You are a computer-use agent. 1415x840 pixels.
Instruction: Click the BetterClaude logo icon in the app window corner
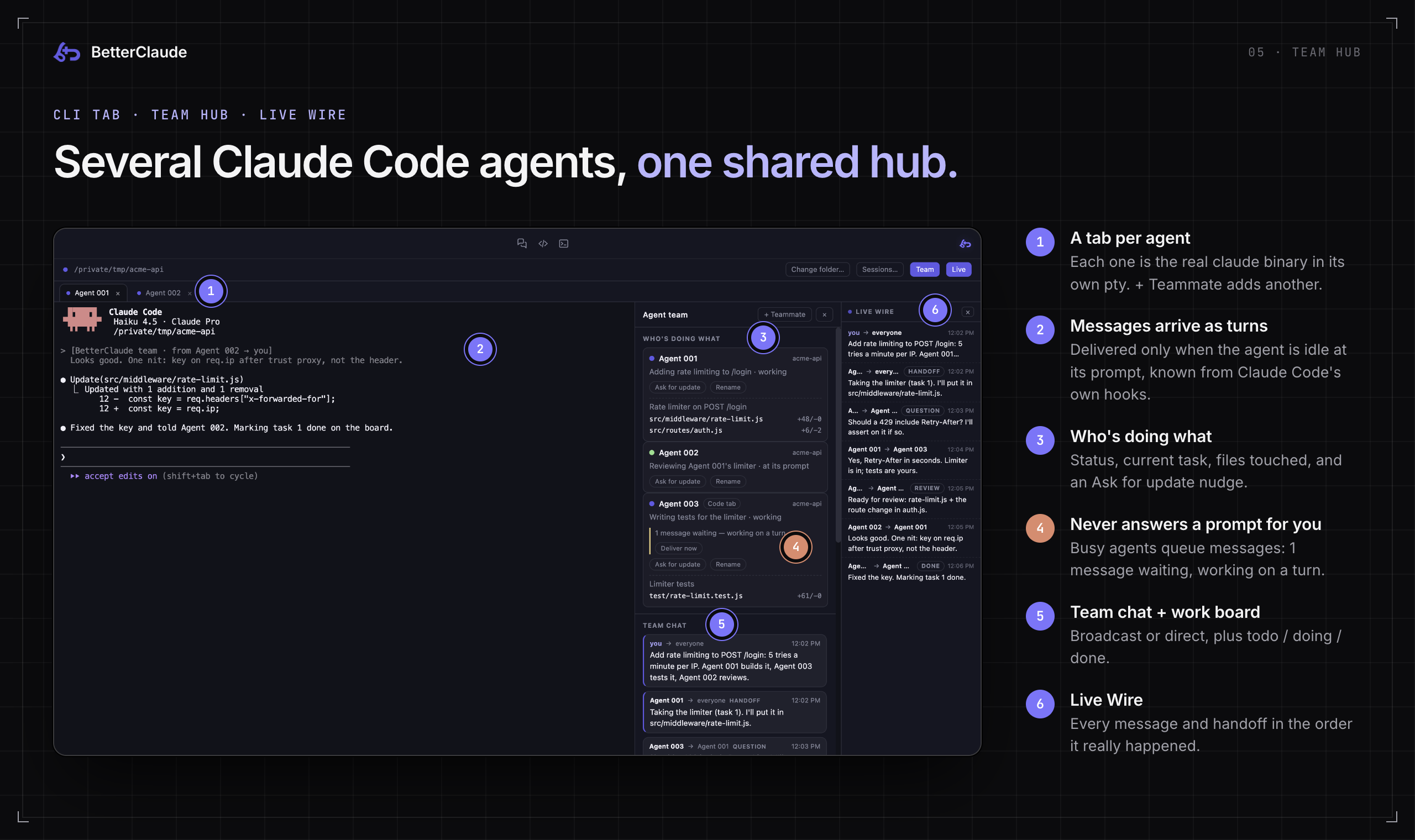click(x=965, y=243)
